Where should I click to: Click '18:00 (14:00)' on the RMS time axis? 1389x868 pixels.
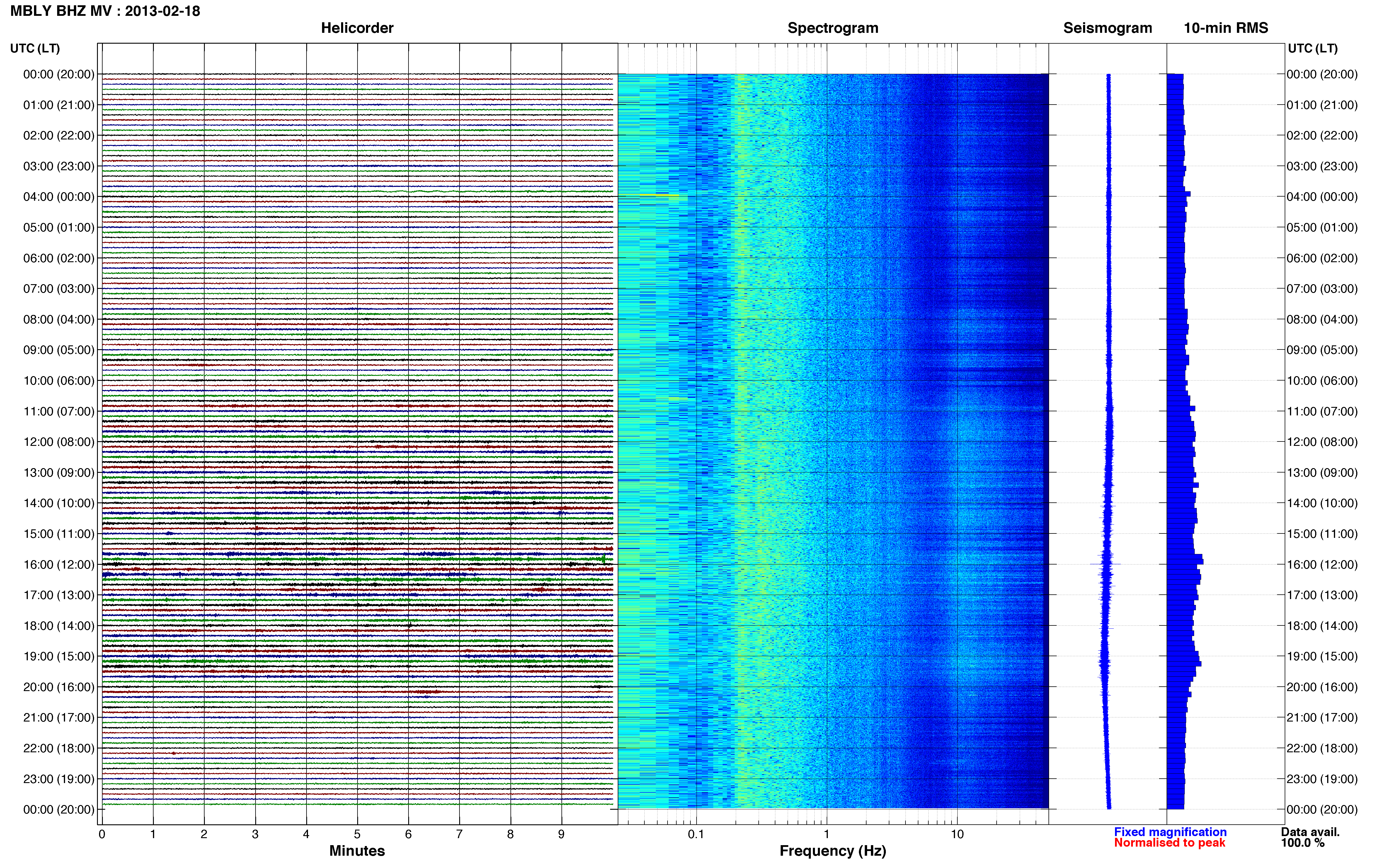coord(1322,626)
